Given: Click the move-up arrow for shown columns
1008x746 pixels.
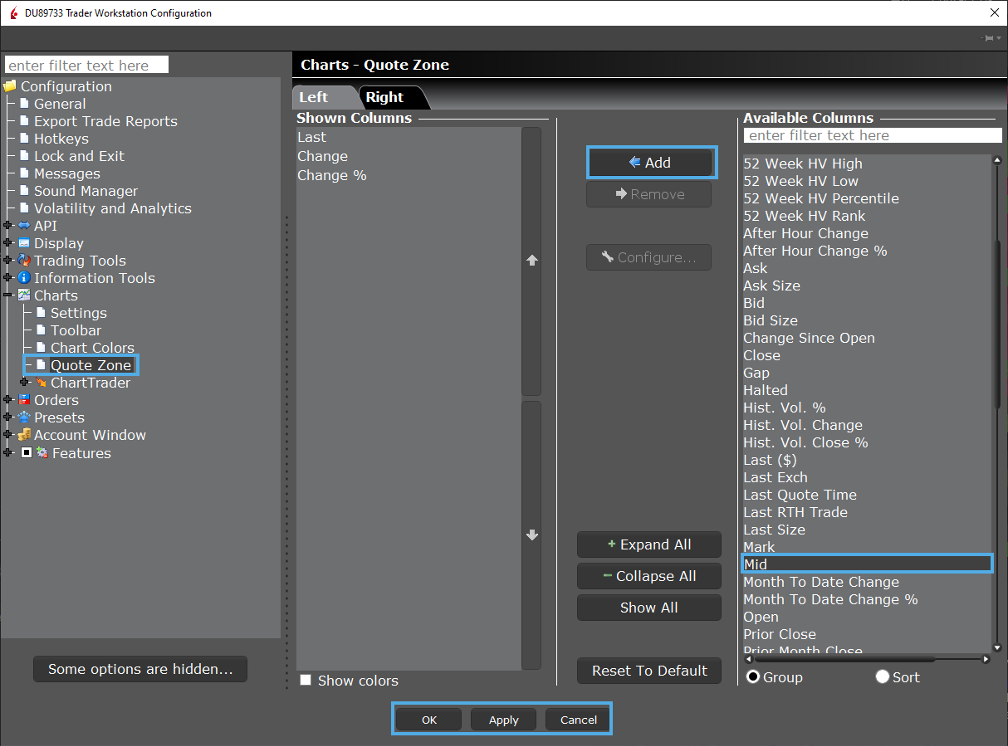Looking at the screenshot, I should coord(532,260).
